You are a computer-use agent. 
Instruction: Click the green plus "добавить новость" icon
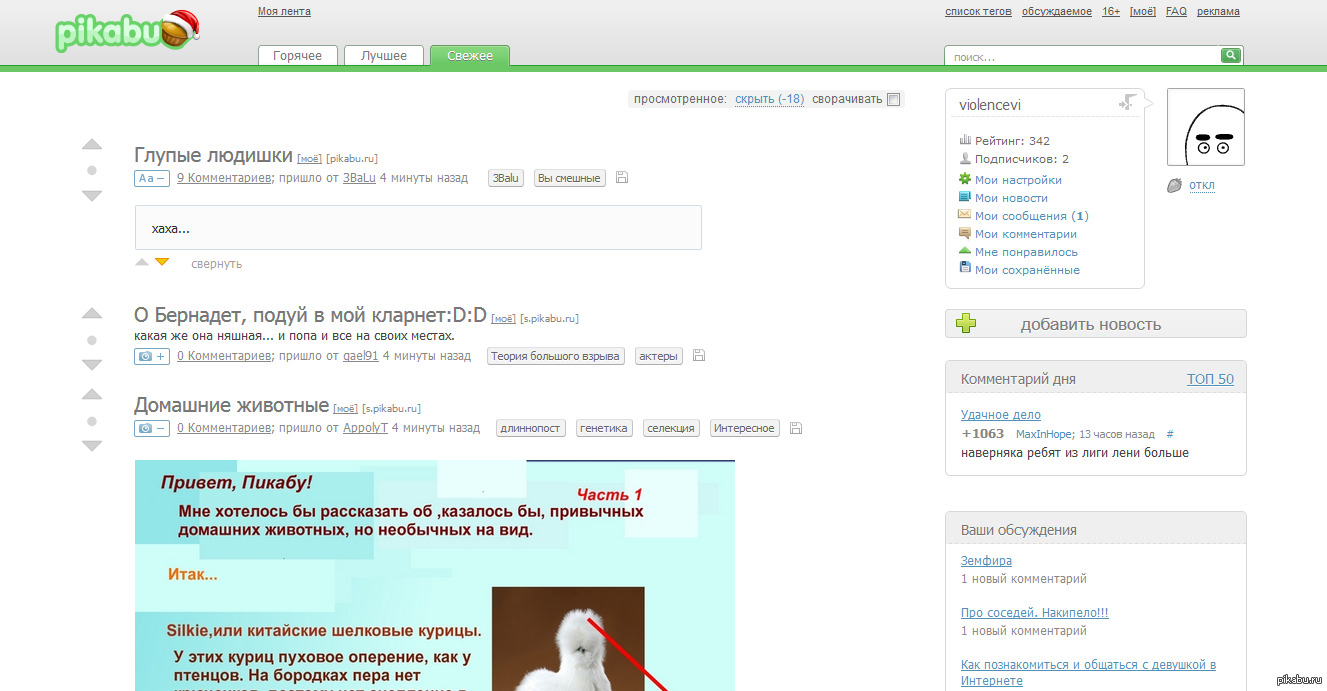(x=966, y=324)
